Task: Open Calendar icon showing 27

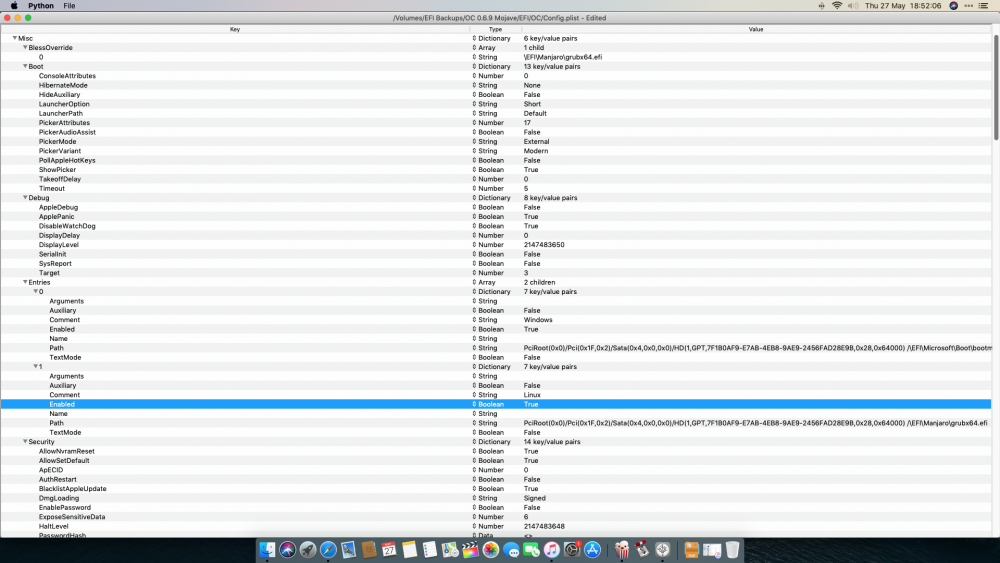Action: click(x=389, y=550)
